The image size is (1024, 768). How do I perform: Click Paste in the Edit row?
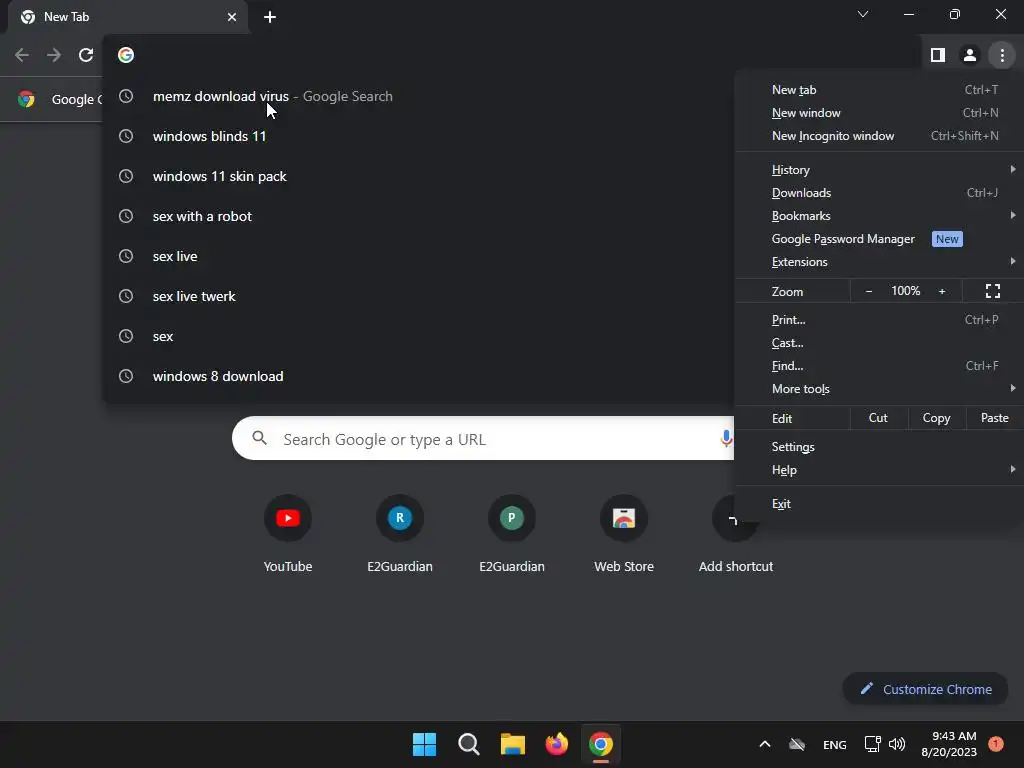click(x=995, y=418)
